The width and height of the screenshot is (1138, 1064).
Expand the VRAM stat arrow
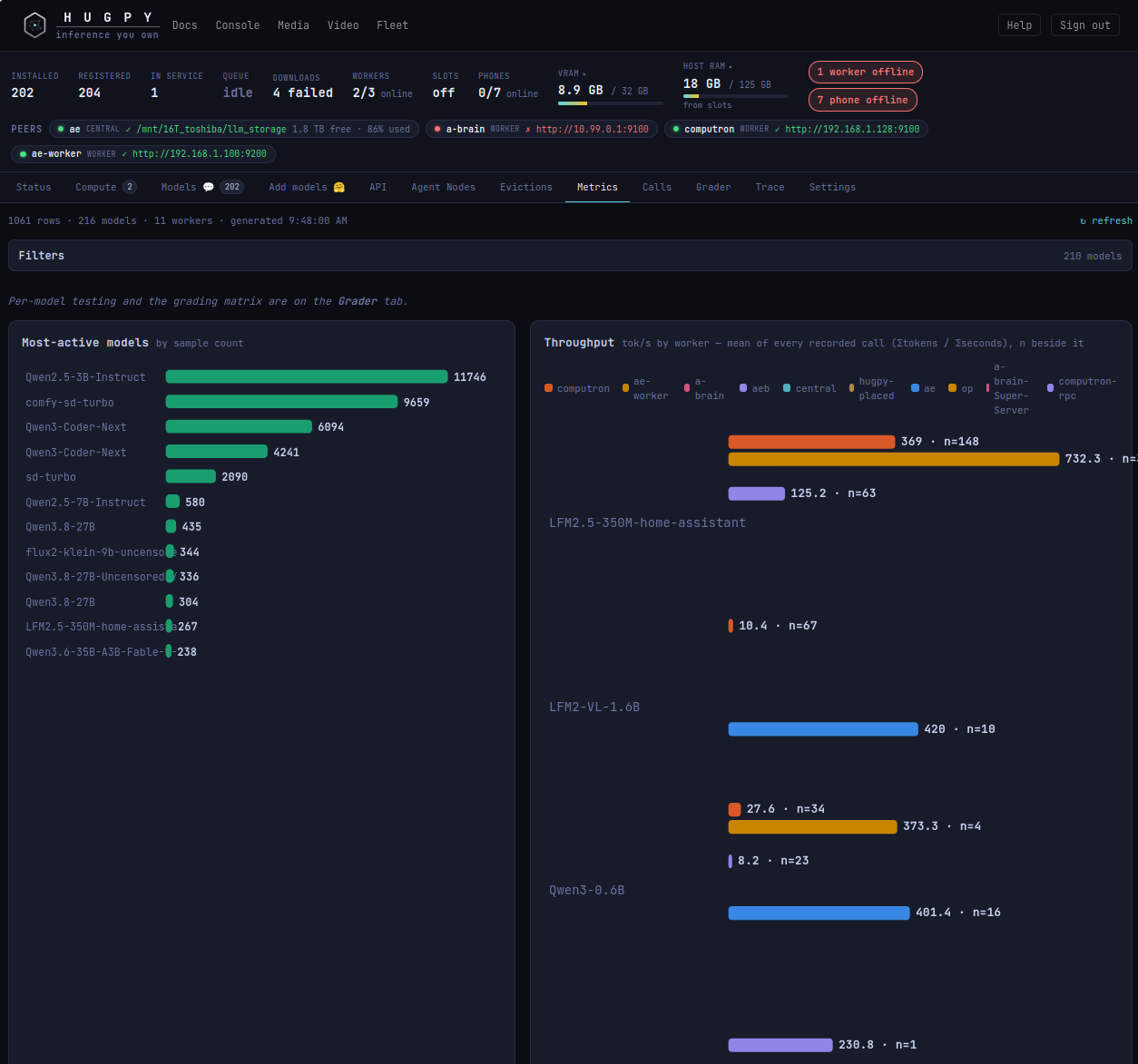click(584, 74)
